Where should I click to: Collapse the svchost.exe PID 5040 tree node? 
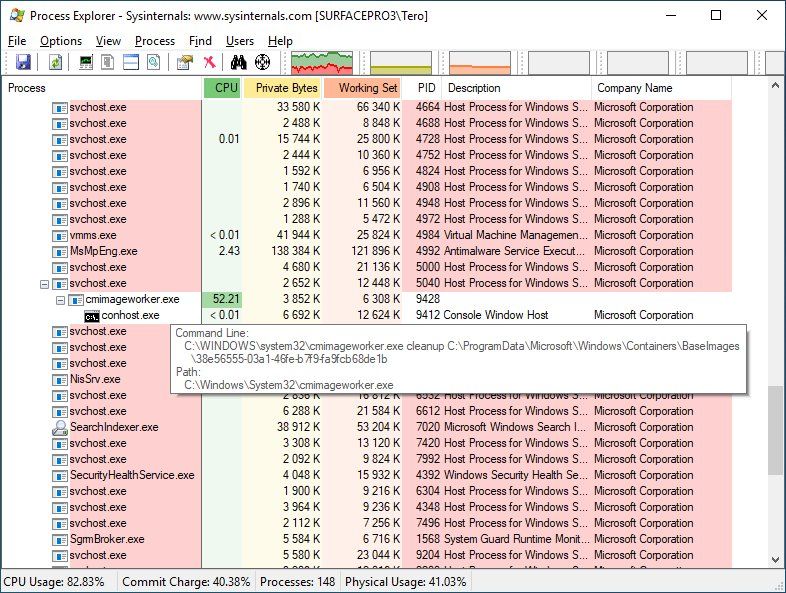(44, 284)
